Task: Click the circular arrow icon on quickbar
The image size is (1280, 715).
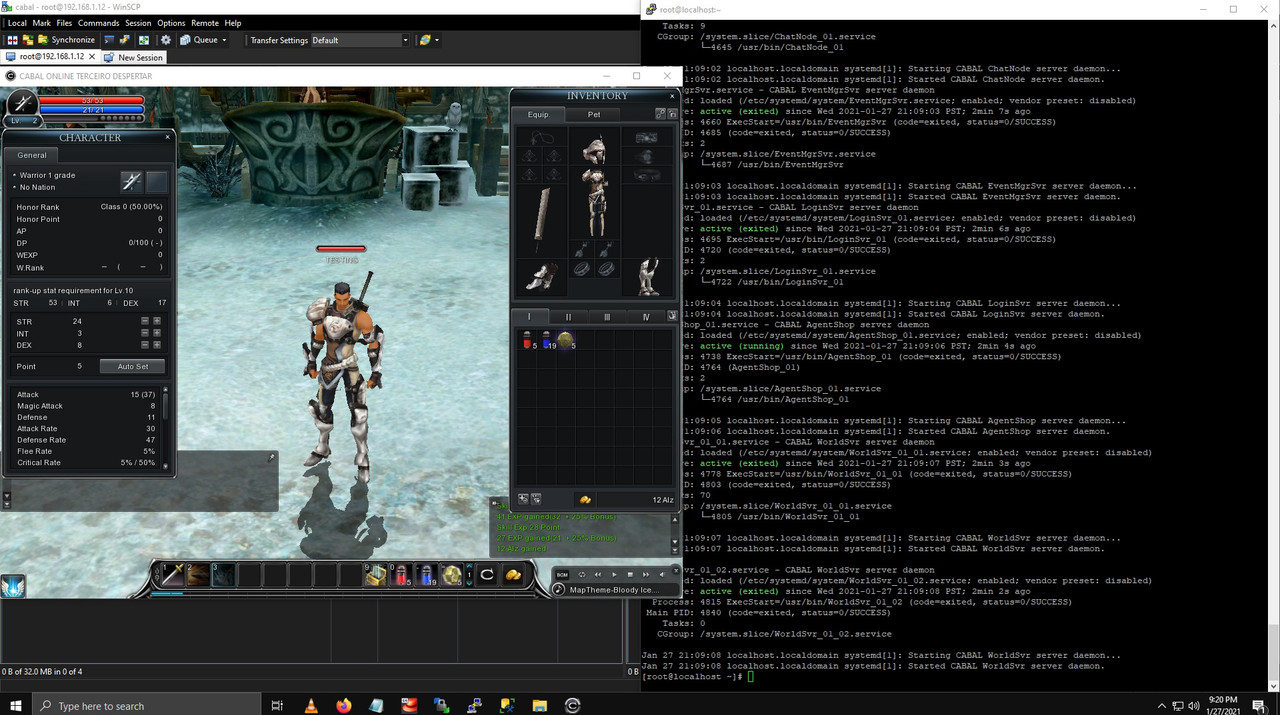Action: pos(486,574)
